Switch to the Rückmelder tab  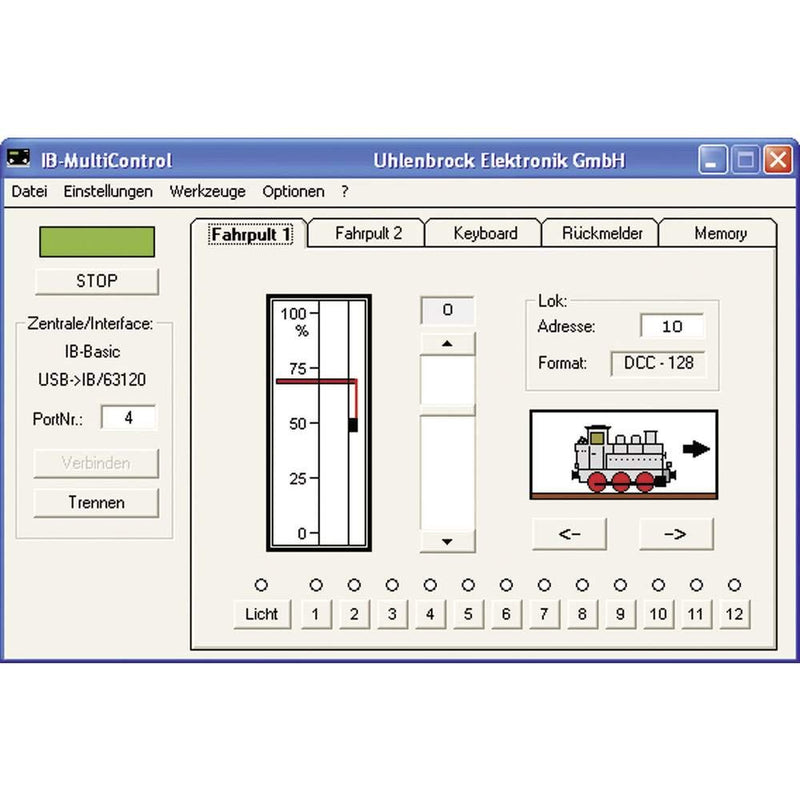[x=602, y=234]
